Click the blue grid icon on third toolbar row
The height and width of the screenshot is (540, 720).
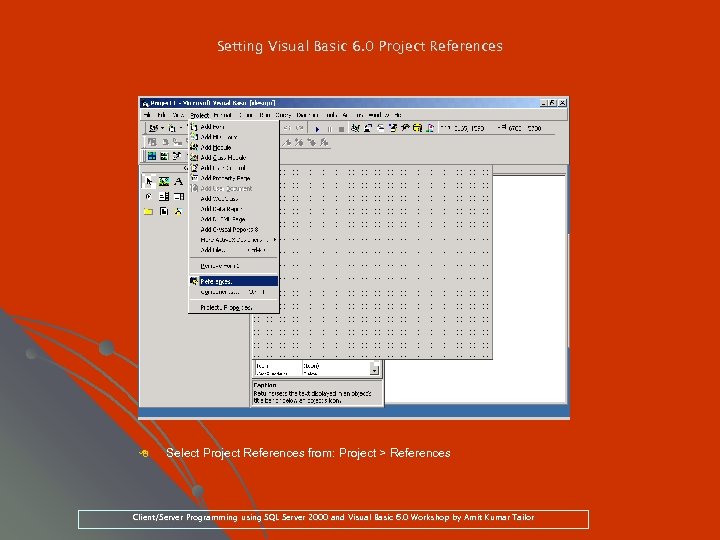pyautogui.click(x=152, y=156)
